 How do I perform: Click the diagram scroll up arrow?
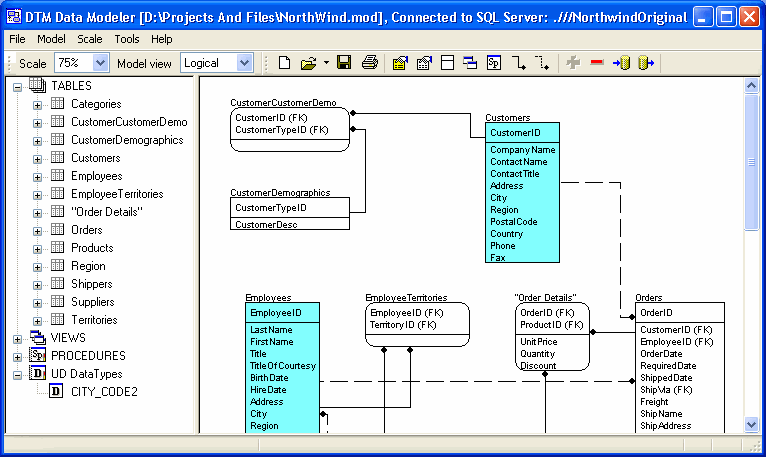pos(751,86)
